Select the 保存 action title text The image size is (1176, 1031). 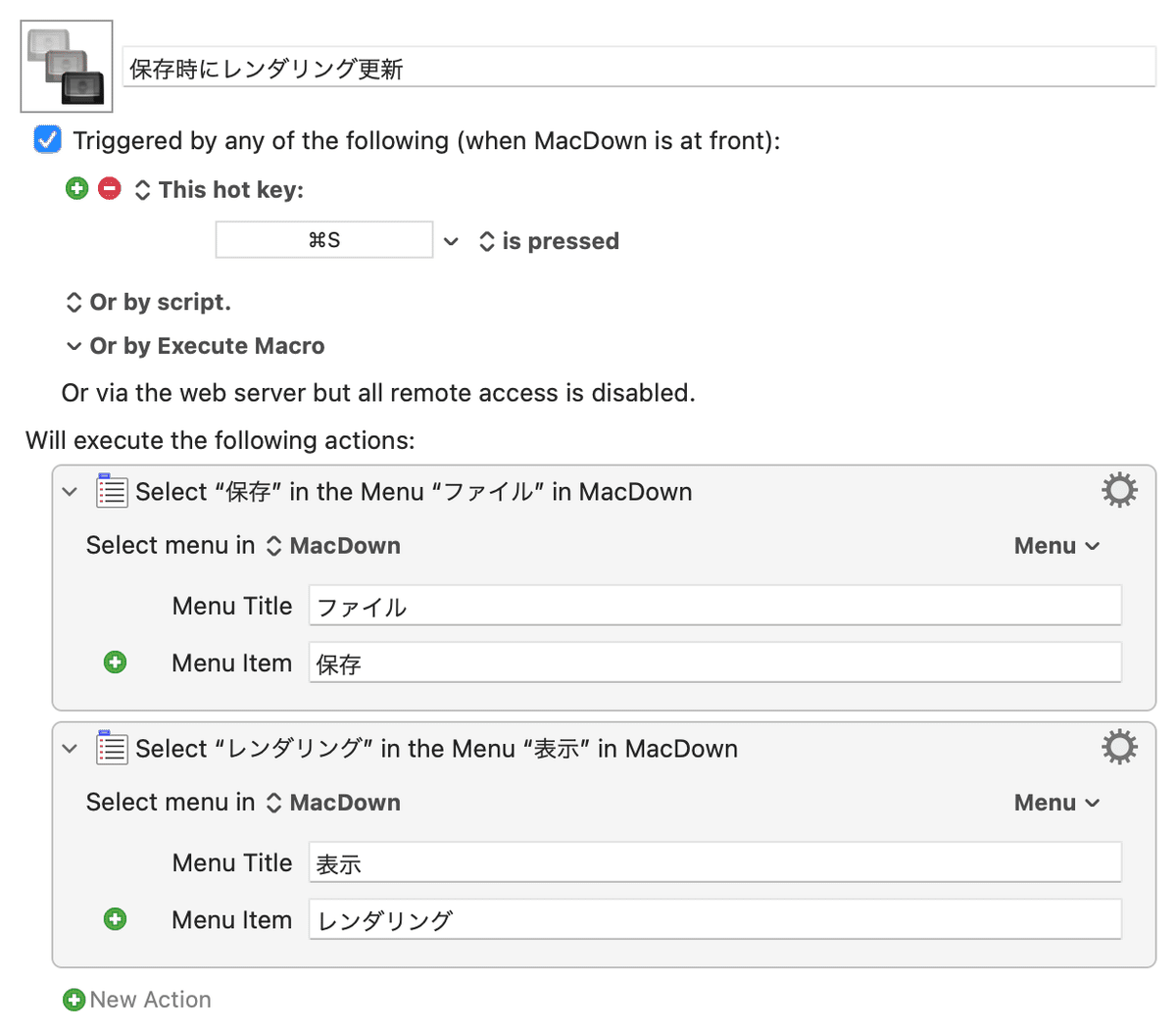coord(414,492)
